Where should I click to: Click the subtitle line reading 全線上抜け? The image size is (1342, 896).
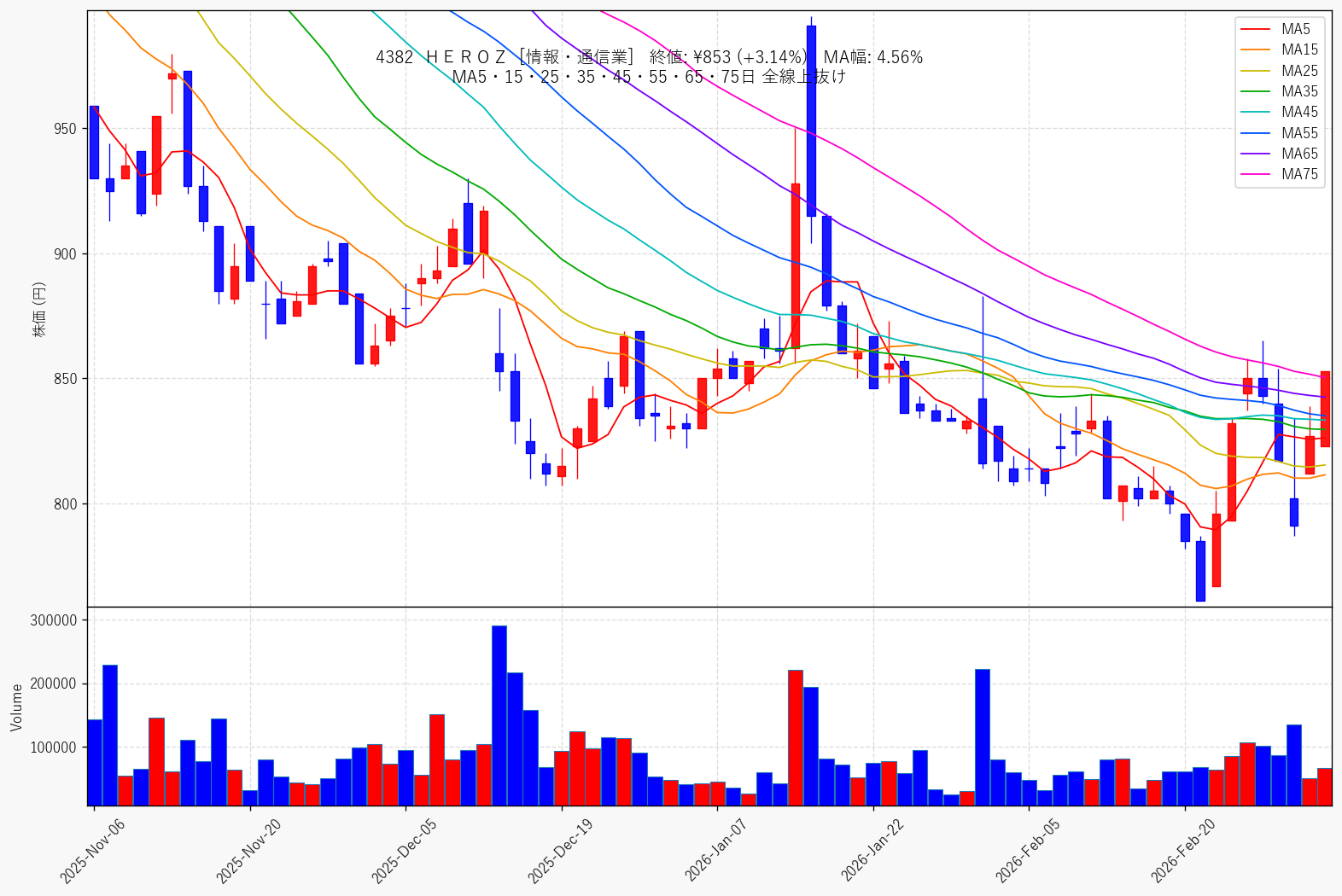pos(649,77)
